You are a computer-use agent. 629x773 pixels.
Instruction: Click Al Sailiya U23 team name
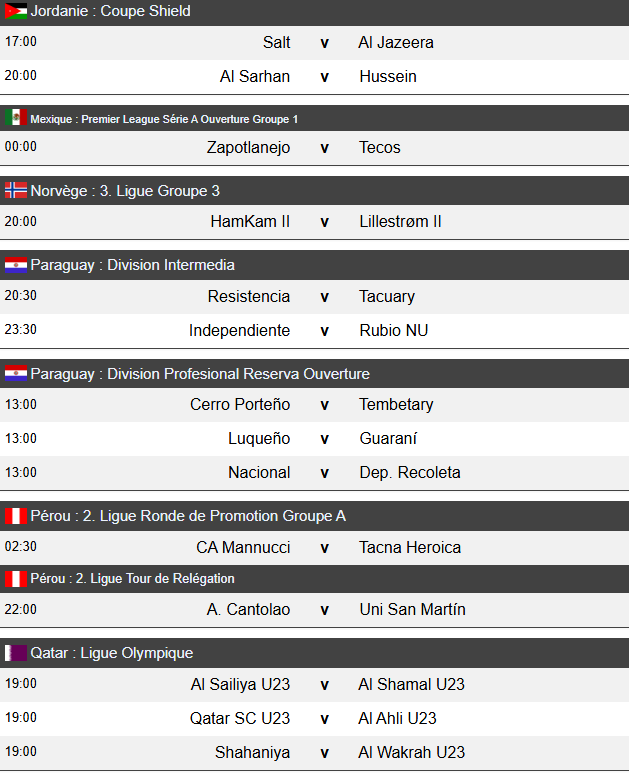coord(240,684)
